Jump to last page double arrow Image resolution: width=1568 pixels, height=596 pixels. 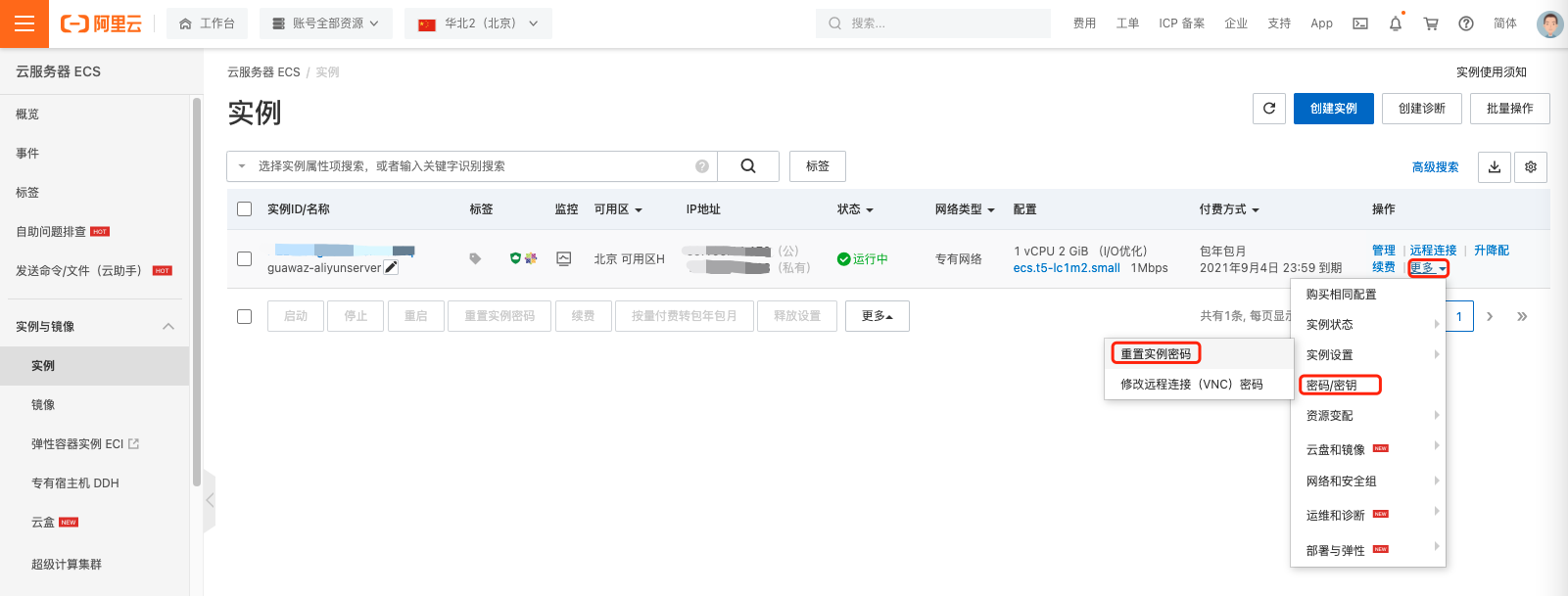[x=1522, y=316]
